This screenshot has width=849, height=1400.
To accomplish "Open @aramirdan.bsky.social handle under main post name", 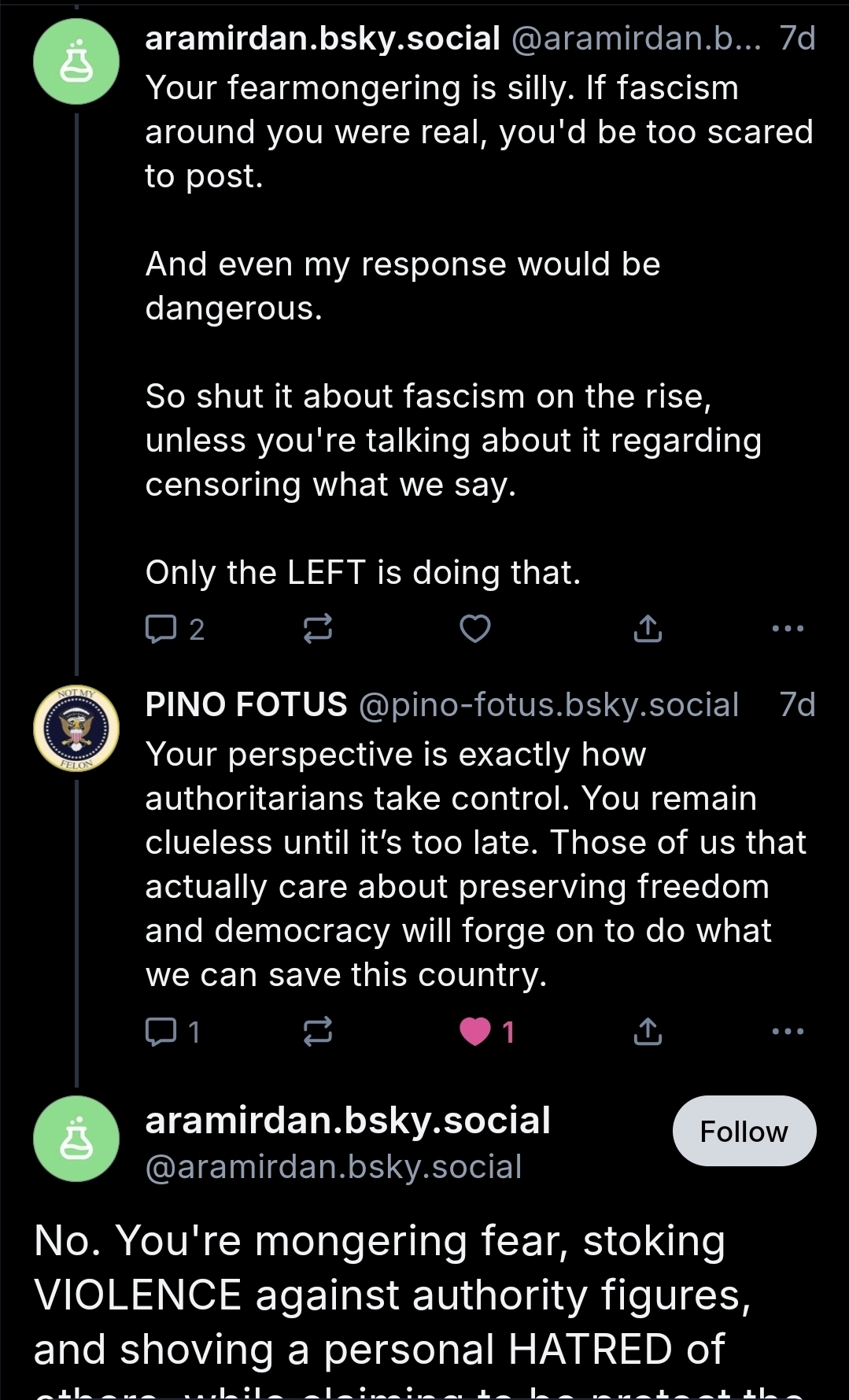I will [x=334, y=1166].
